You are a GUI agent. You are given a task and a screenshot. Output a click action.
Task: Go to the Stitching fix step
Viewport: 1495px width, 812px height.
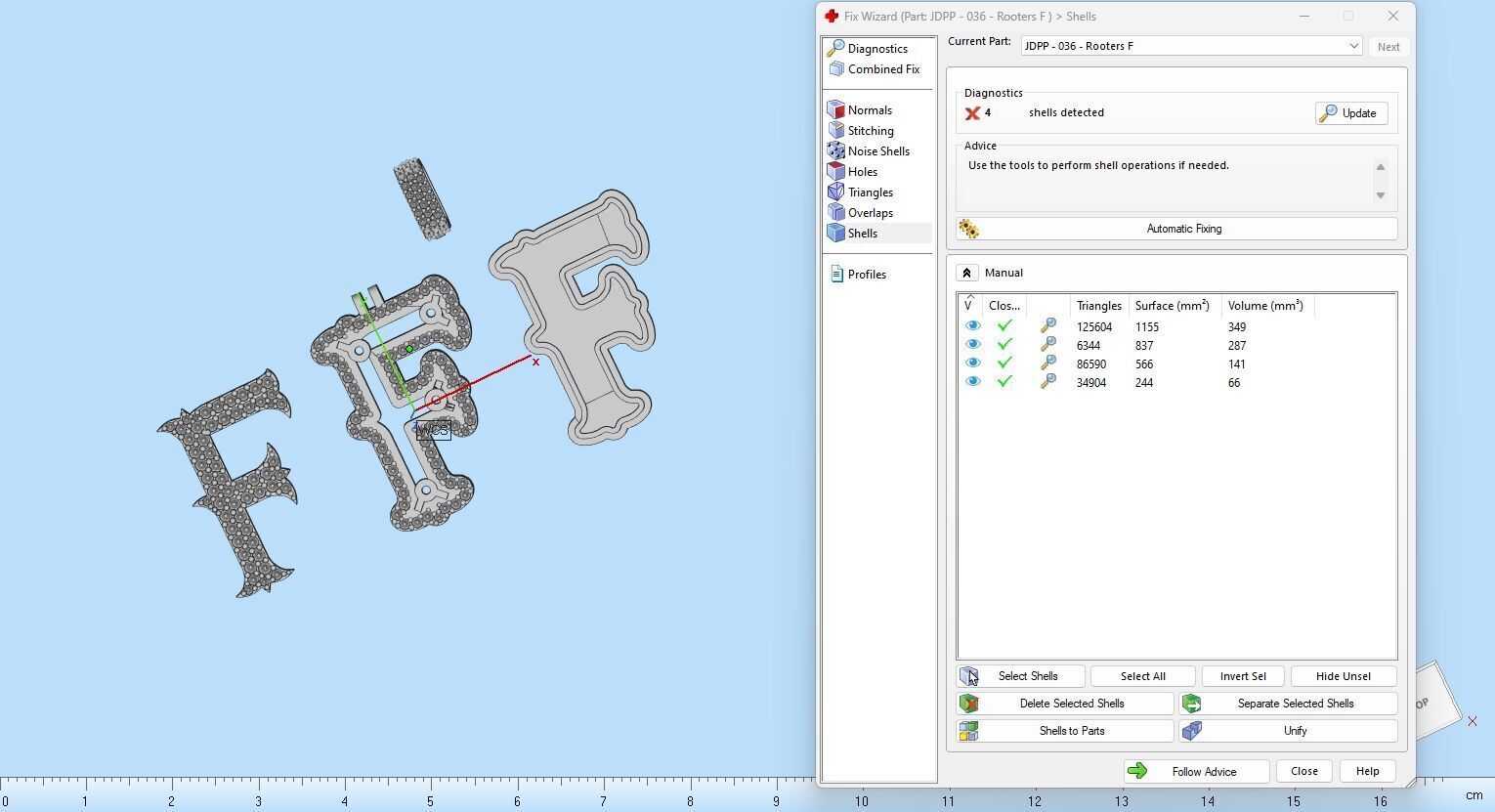click(861, 131)
